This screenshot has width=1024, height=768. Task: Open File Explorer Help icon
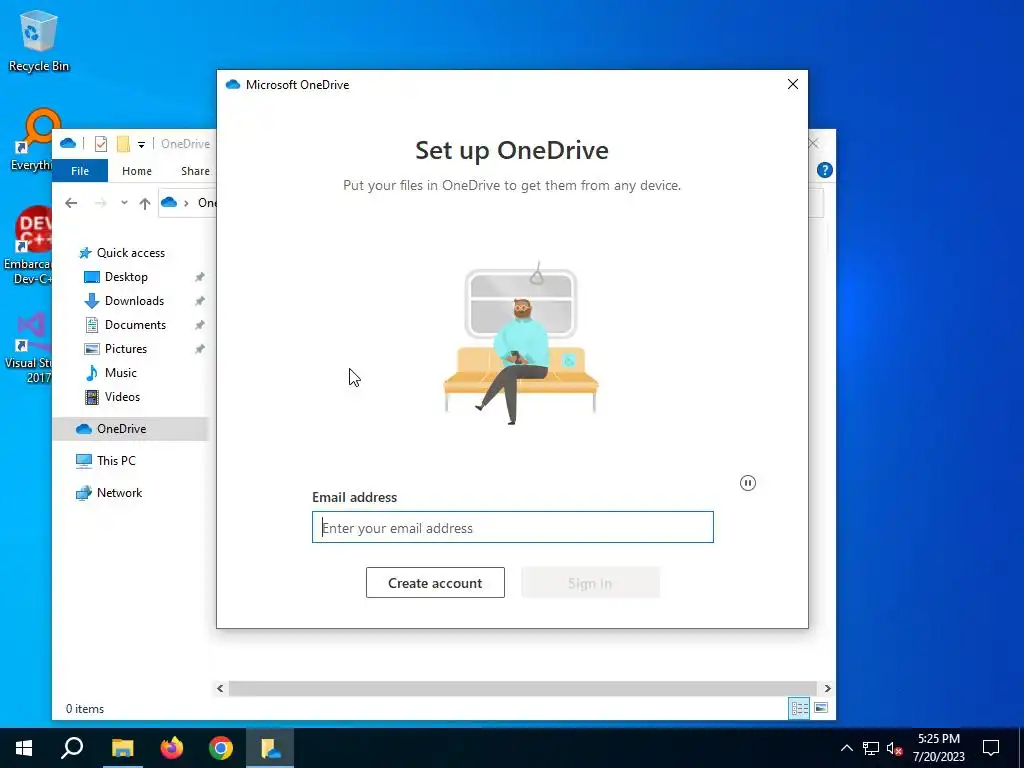[x=825, y=170]
